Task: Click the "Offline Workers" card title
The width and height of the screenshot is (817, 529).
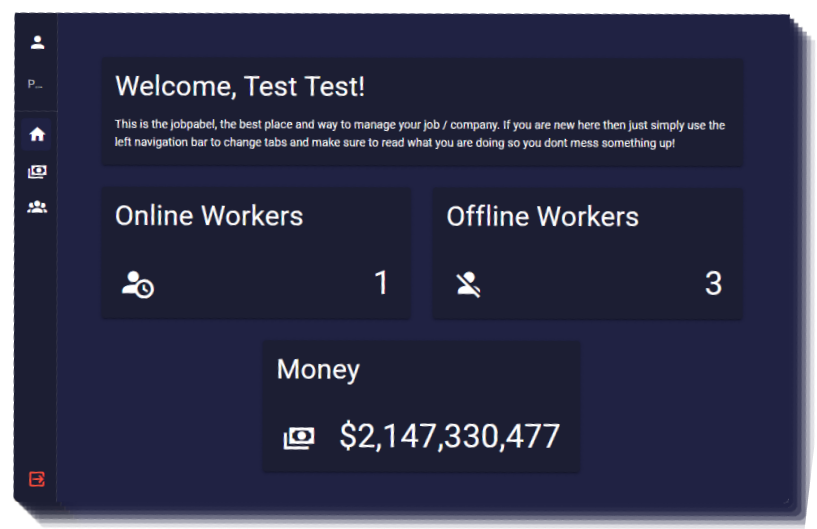Action: click(542, 216)
